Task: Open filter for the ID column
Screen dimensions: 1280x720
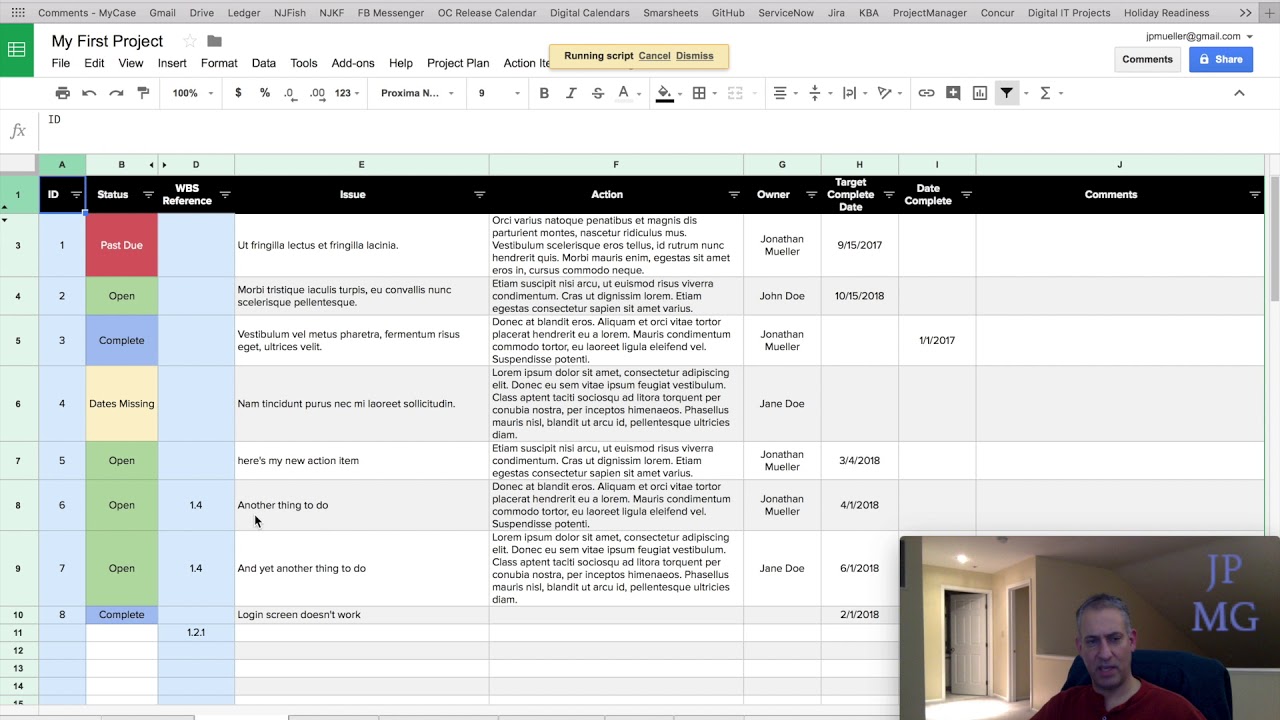Action: (x=76, y=195)
